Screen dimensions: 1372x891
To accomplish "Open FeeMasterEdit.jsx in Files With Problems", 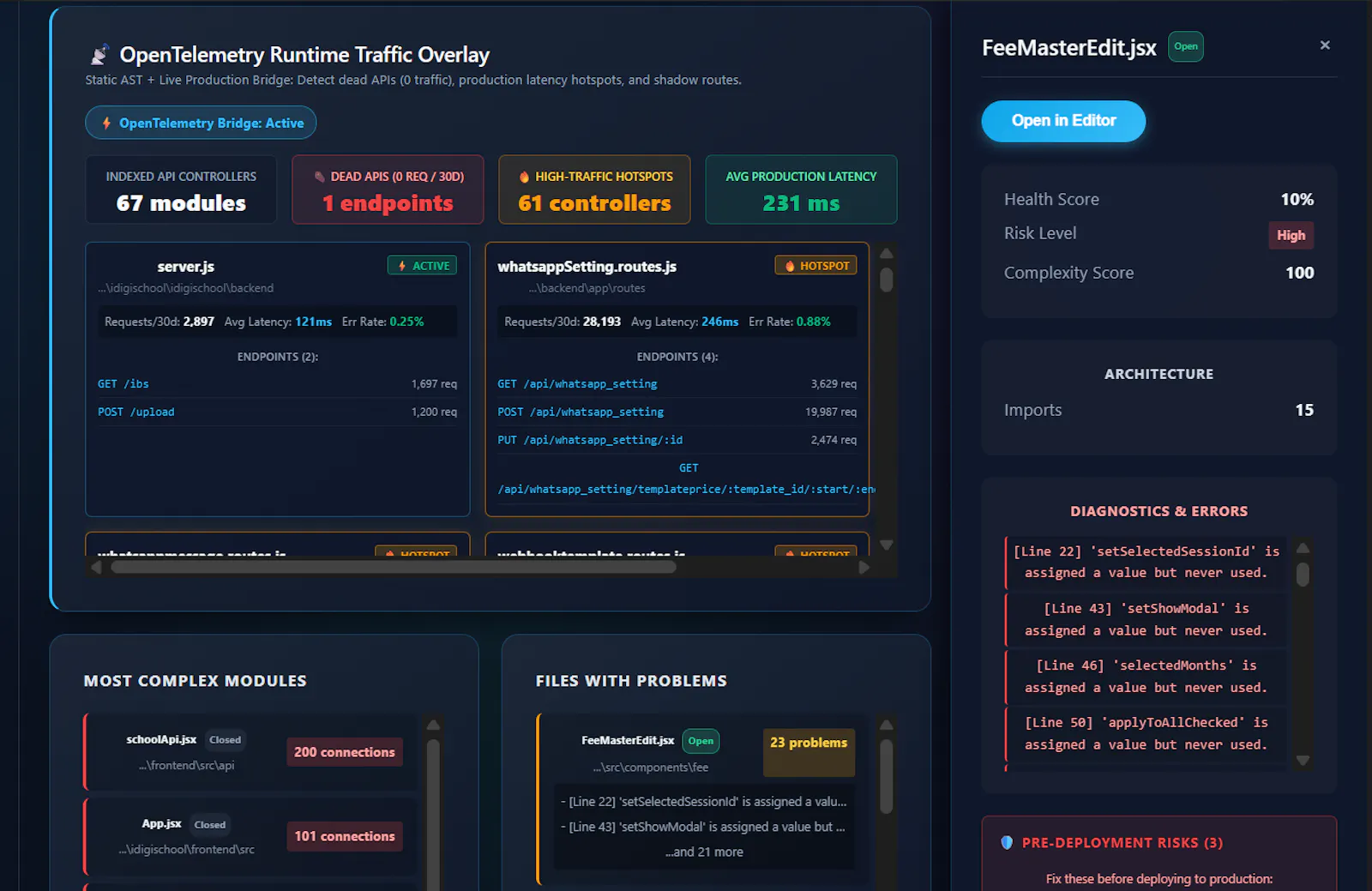I will click(x=628, y=740).
